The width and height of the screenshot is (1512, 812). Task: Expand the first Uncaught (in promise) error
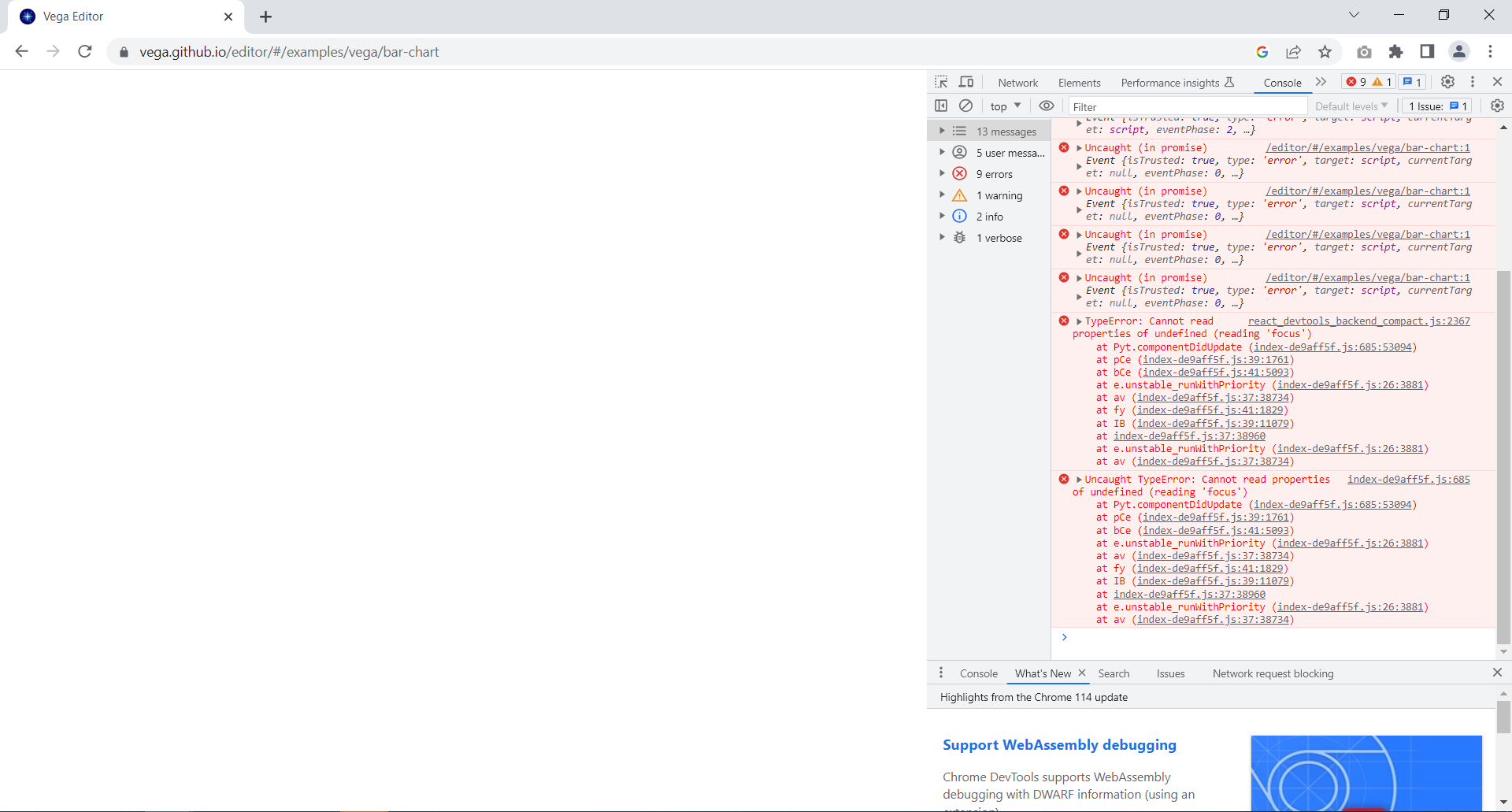1079,147
